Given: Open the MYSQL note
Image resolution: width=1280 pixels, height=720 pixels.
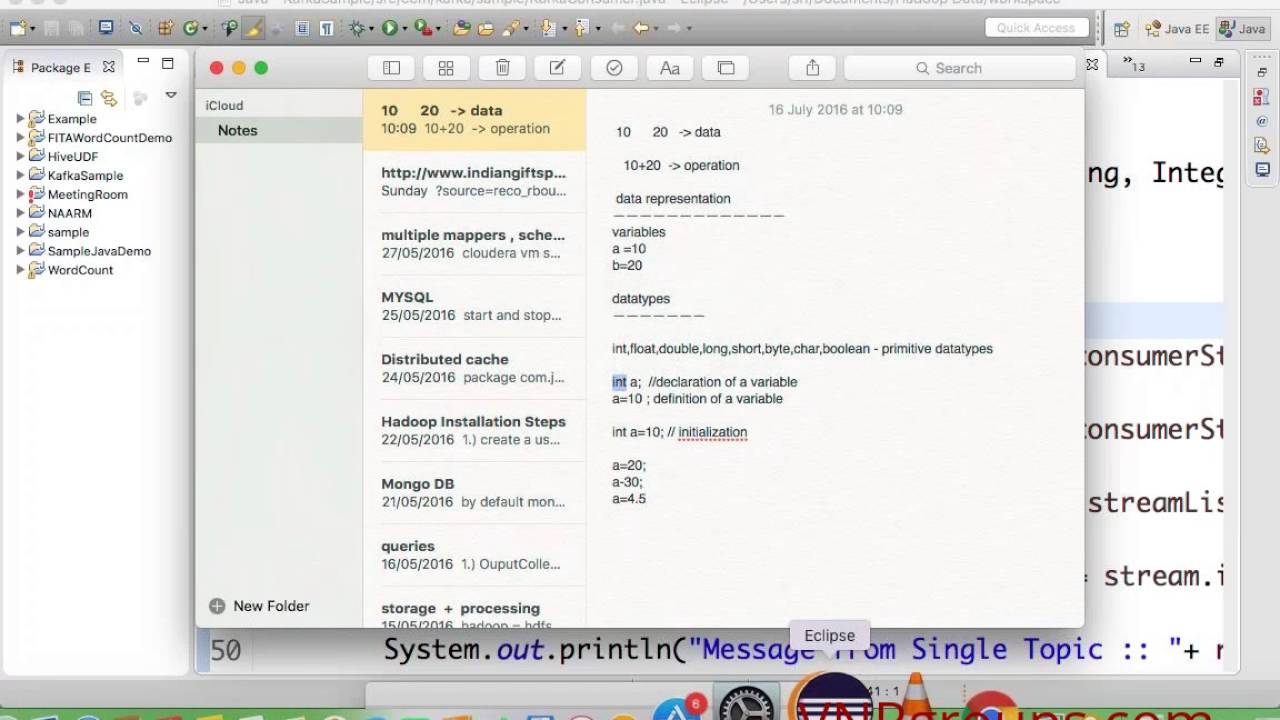Looking at the screenshot, I should pos(474,306).
